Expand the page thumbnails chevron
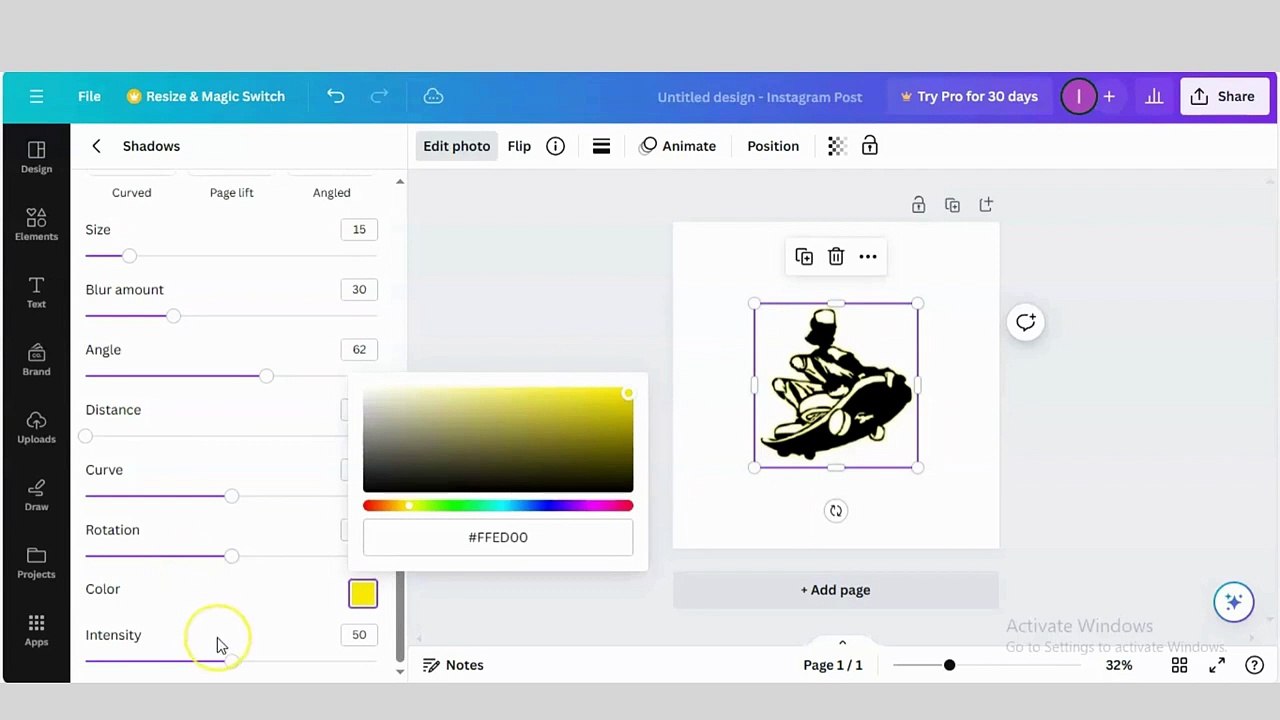Screen dimensions: 1280x720 pos(842,643)
